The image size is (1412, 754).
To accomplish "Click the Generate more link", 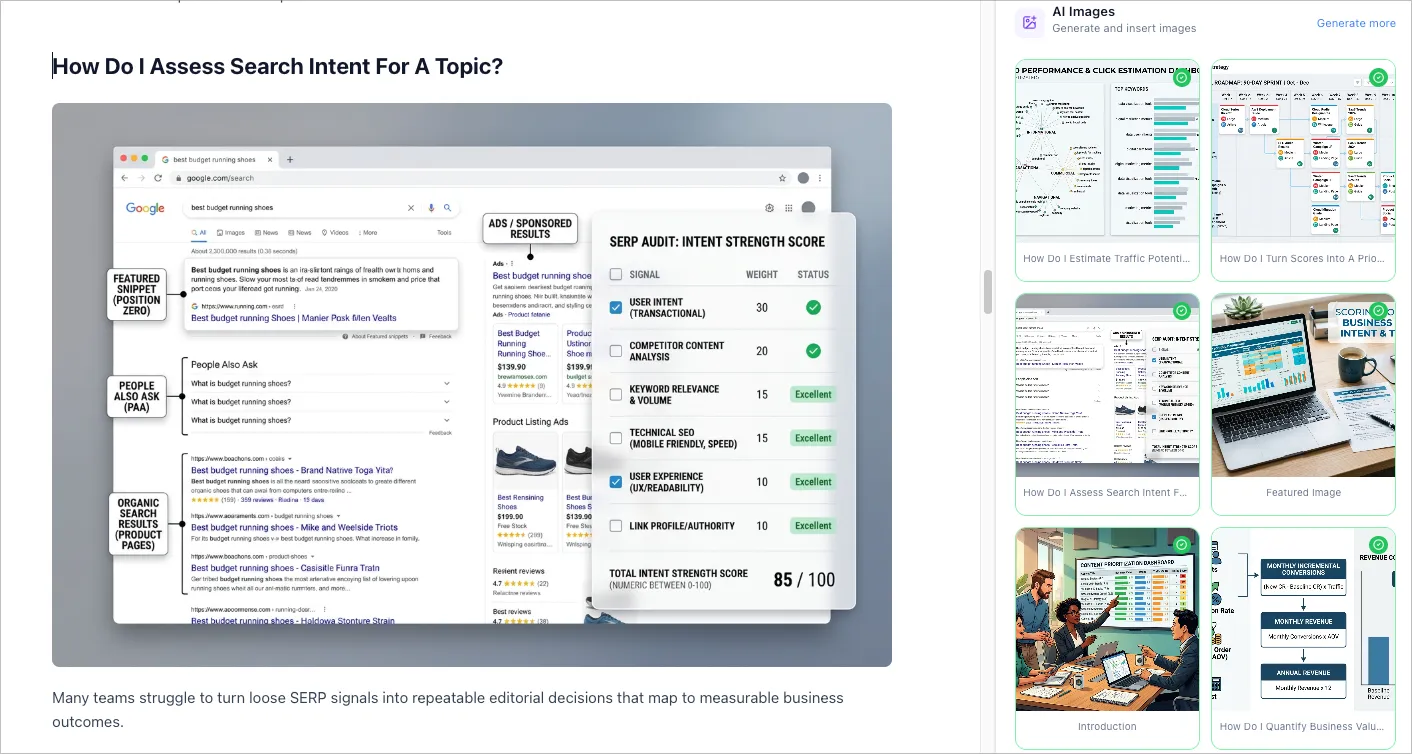I will click(1356, 23).
